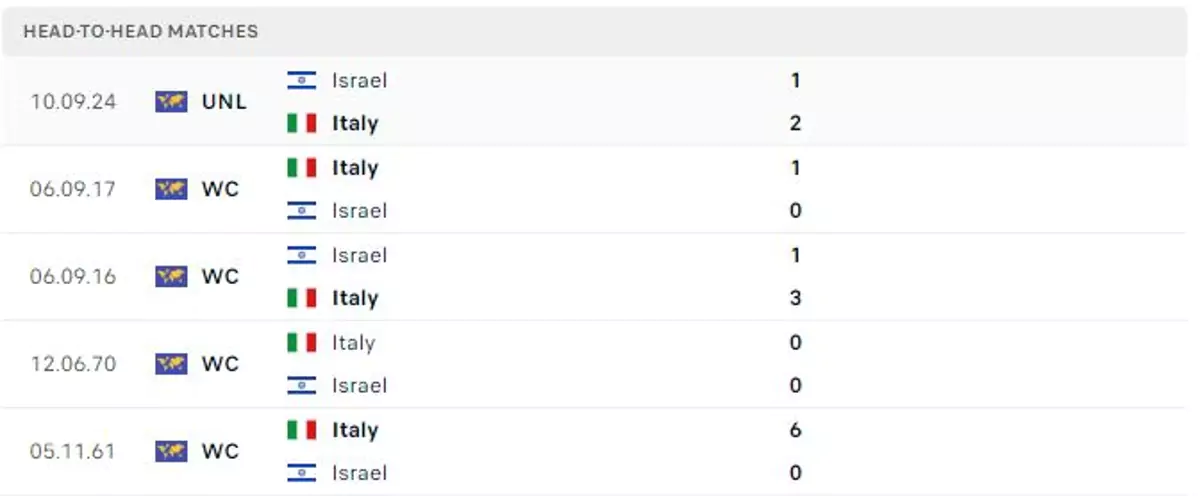This screenshot has width=1200, height=496.
Task: Click Israel flag in 12.06.70 match
Action: 301,386
